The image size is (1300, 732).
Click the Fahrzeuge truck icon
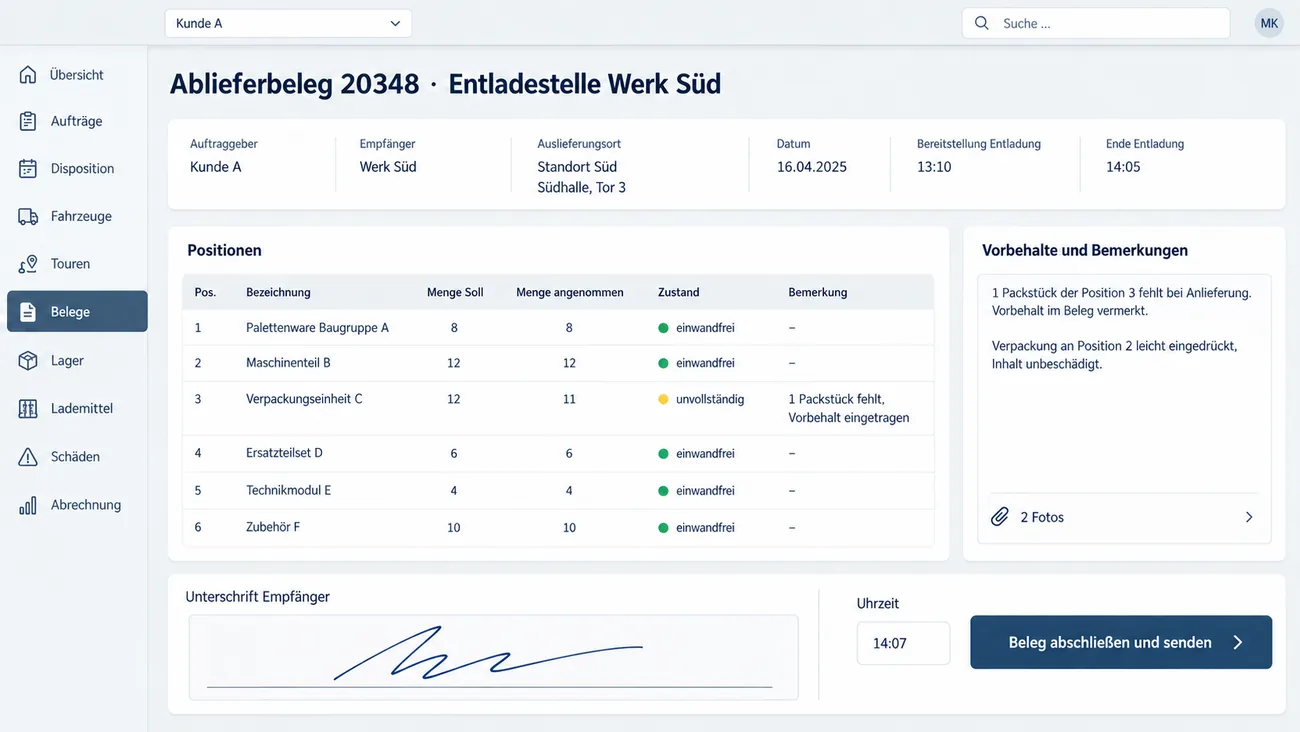(28, 216)
